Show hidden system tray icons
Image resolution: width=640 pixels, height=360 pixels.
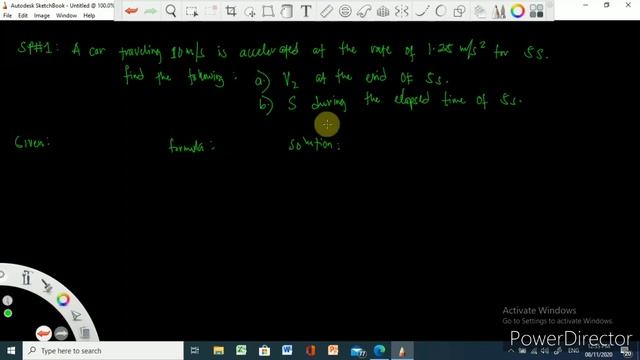(511, 351)
